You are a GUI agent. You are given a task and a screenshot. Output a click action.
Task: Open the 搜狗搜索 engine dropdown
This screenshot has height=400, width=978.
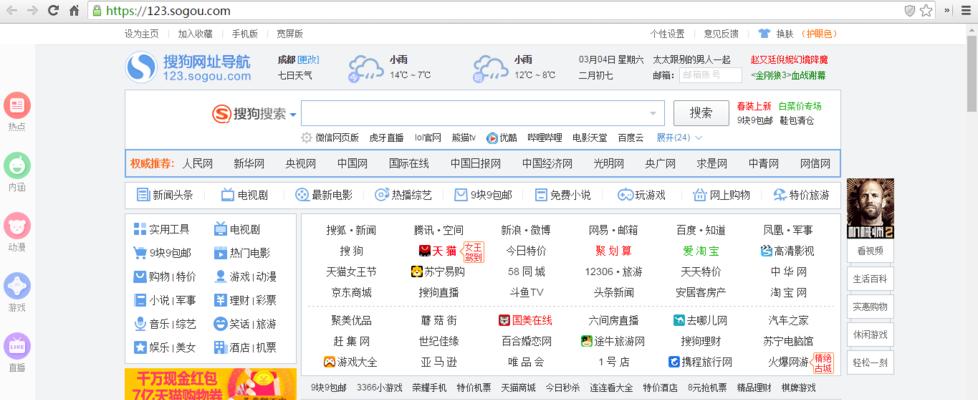click(293, 115)
